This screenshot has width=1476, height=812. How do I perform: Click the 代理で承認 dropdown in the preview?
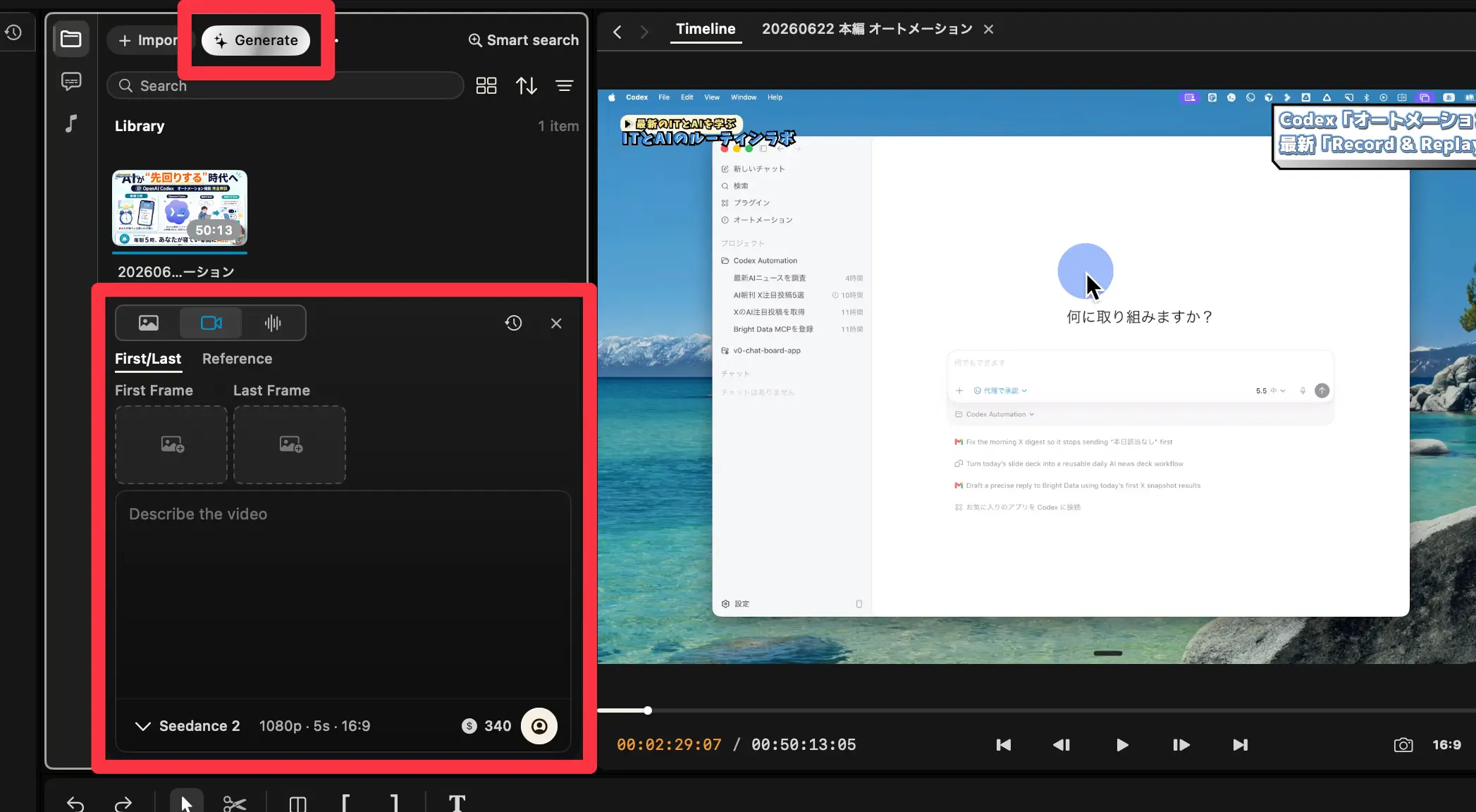click(x=1000, y=390)
